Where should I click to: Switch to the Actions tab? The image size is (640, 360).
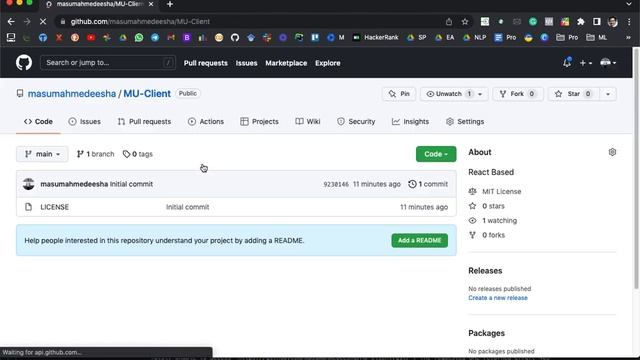point(206,122)
